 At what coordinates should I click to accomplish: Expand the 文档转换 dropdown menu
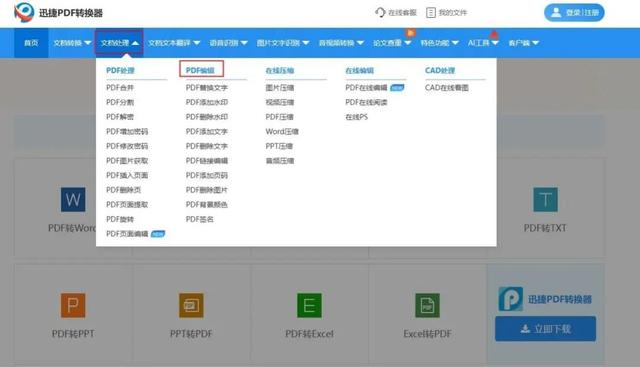(x=72, y=43)
